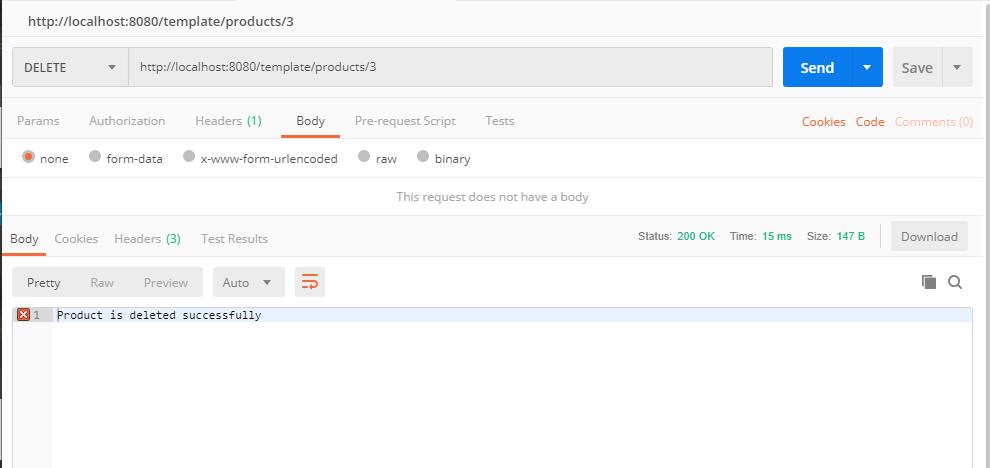Select the raw body radio button
Viewport: 990px width, 468px height.
tap(365, 157)
